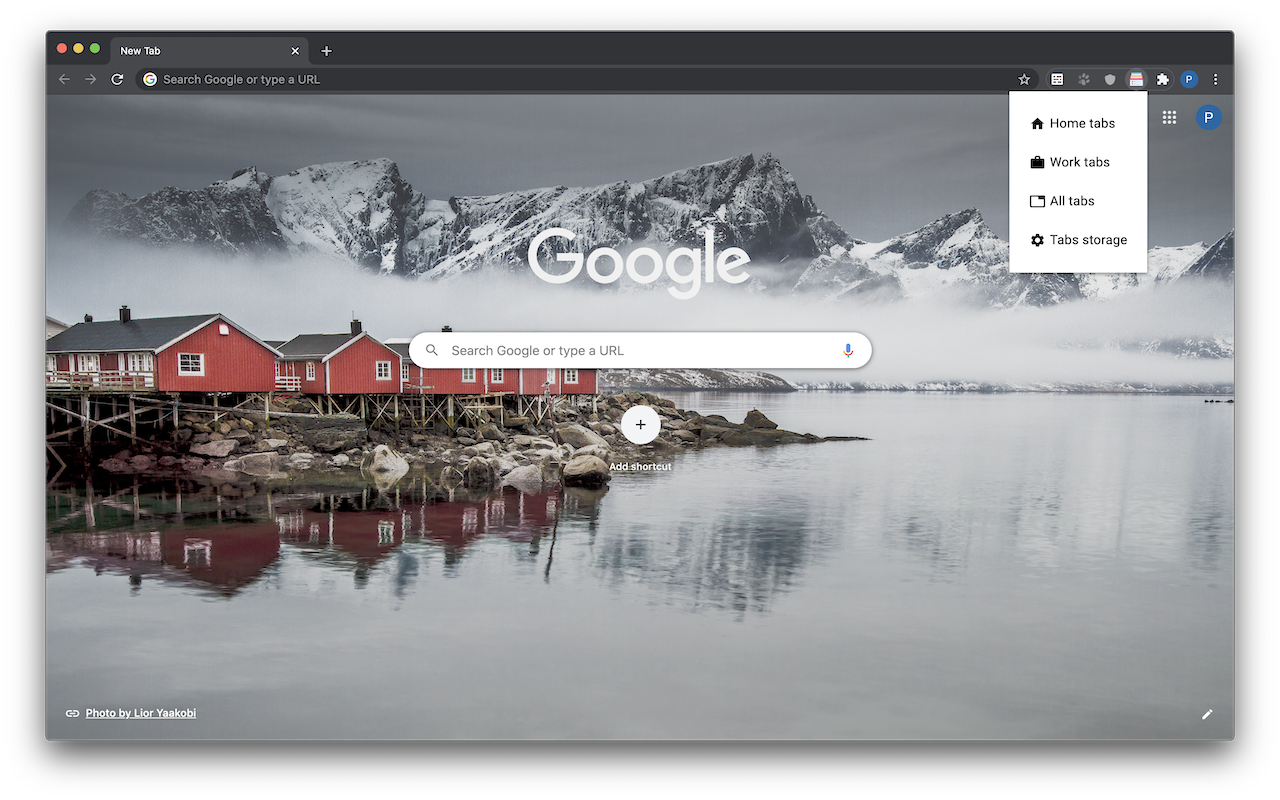Reload the current page

117,79
